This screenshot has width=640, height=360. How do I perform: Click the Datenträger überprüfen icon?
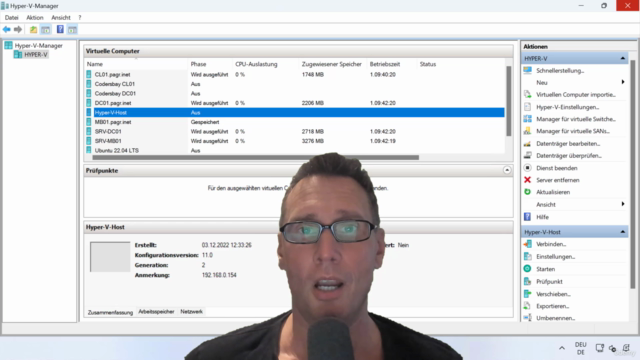coord(527,156)
